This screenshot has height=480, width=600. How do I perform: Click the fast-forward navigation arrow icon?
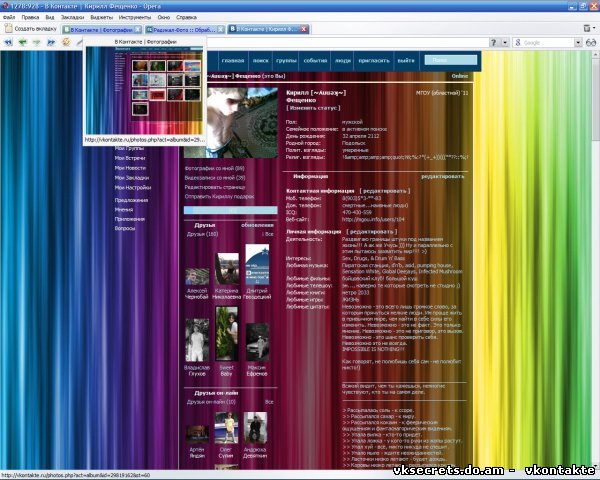(x=51, y=42)
